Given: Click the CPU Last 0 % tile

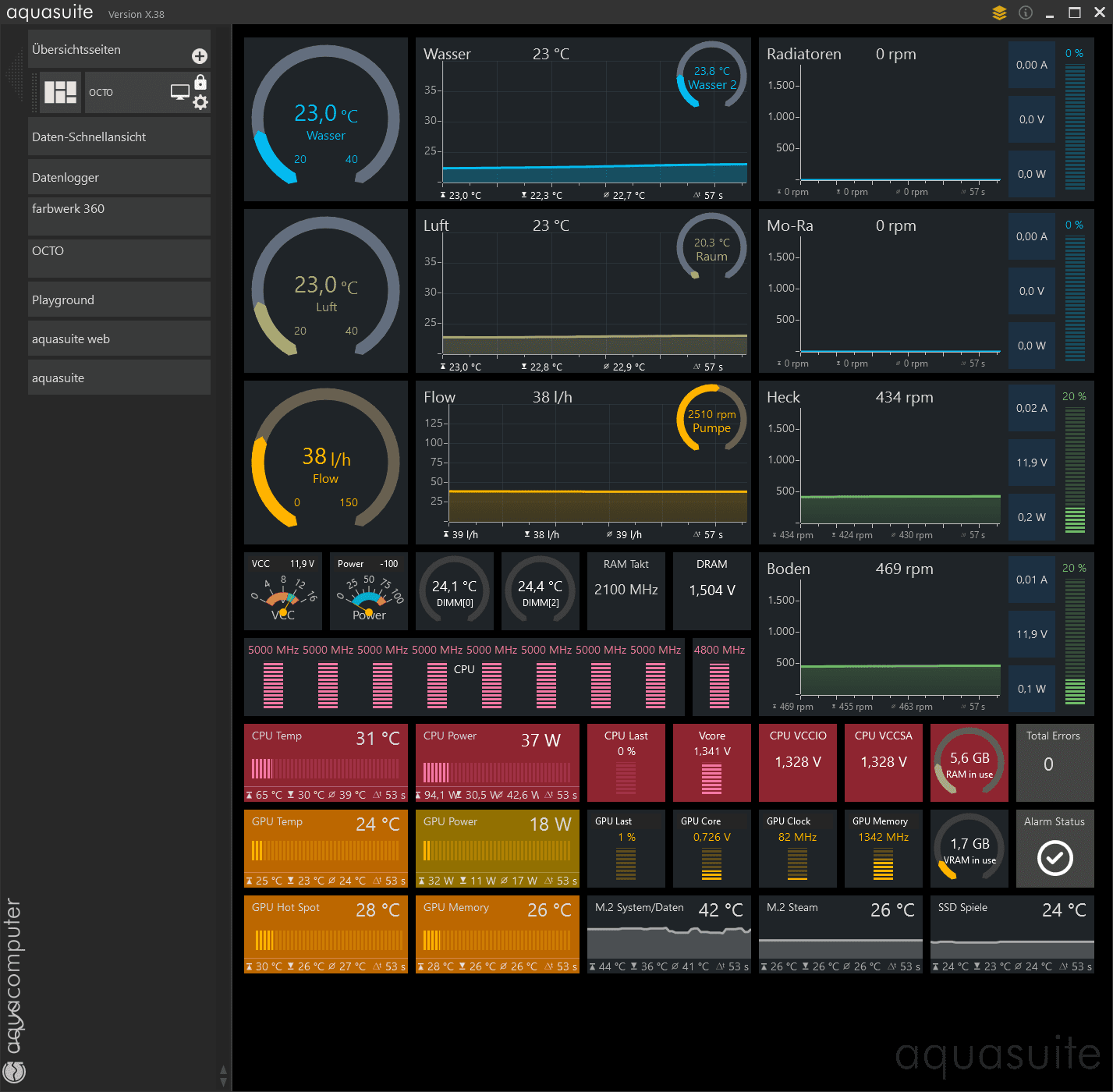Looking at the screenshot, I should [626, 763].
